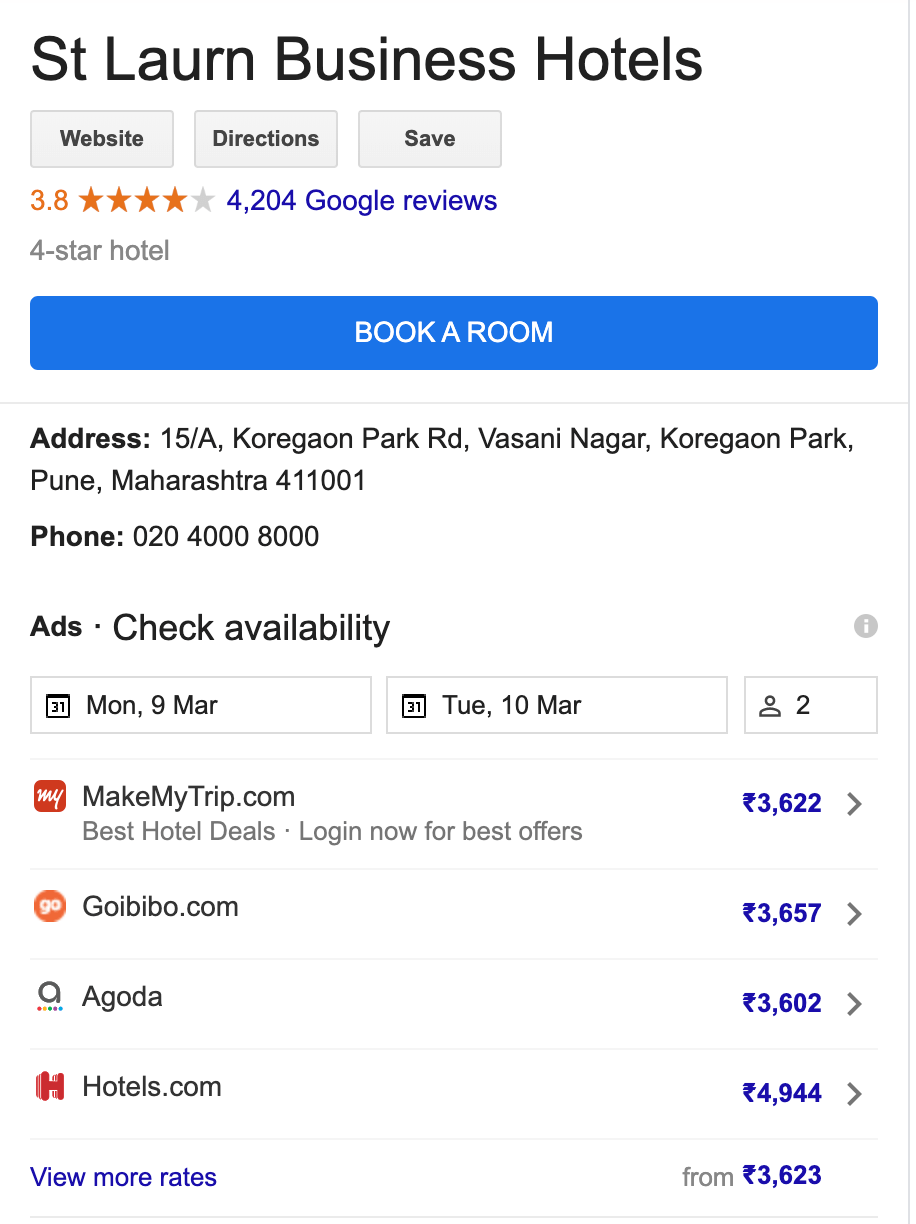The height and width of the screenshot is (1224, 916).
Task: Click the guests person icon
Action: click(x=769, y=706)
